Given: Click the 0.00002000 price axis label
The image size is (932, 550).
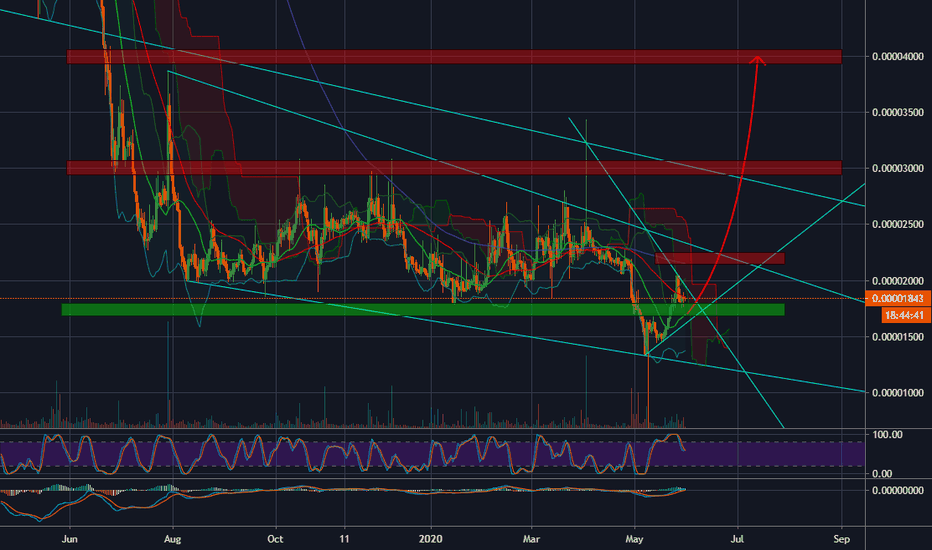Looking at the screenshot, I should [898, 281].
